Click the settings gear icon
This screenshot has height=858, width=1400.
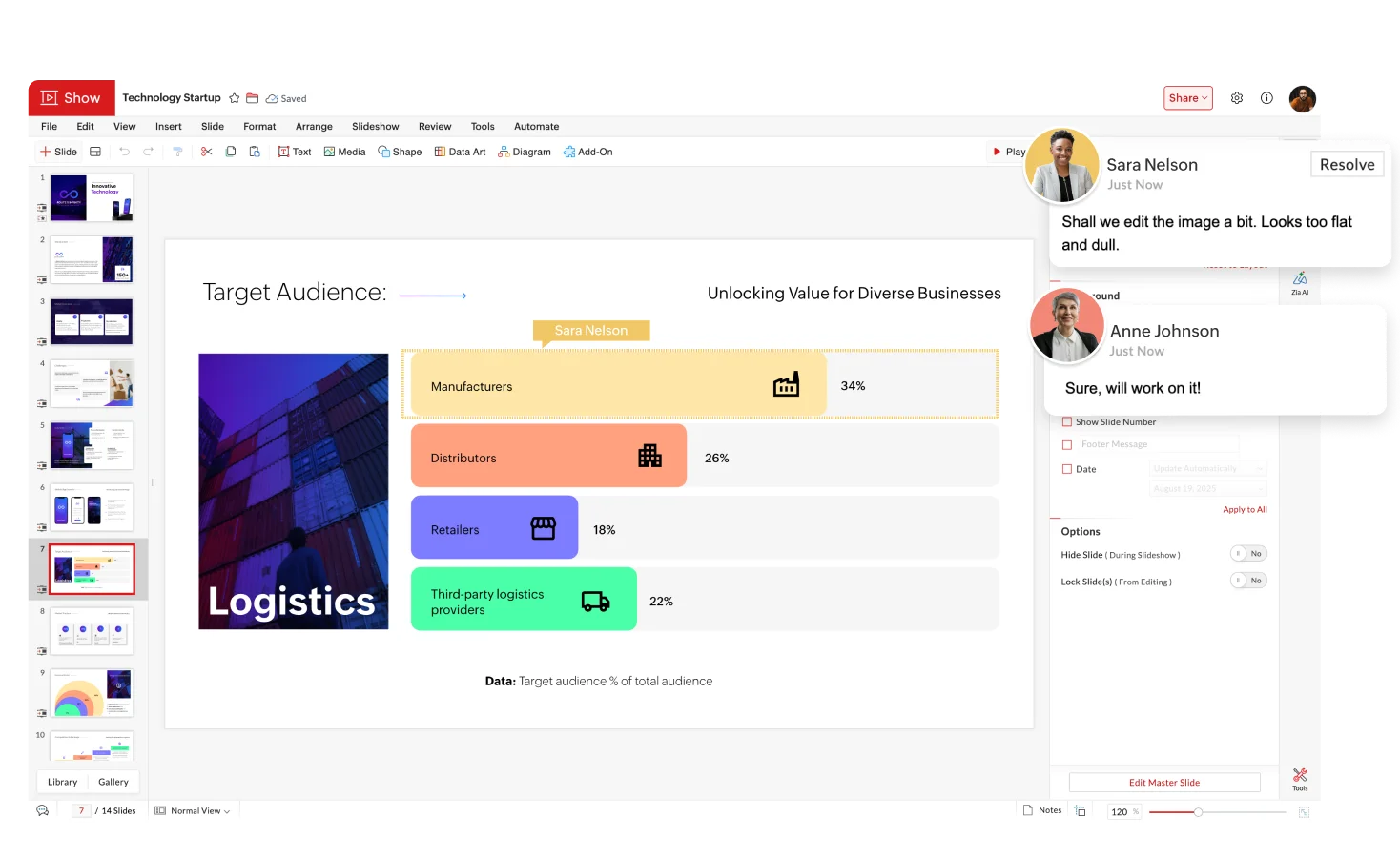(1237, 98)
